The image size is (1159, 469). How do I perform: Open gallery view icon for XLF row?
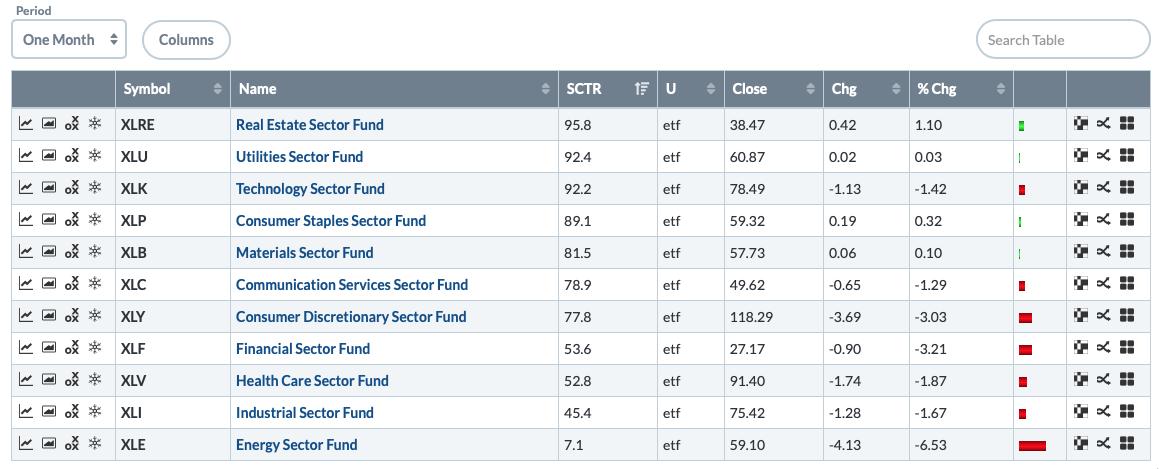tap(48, 348)
